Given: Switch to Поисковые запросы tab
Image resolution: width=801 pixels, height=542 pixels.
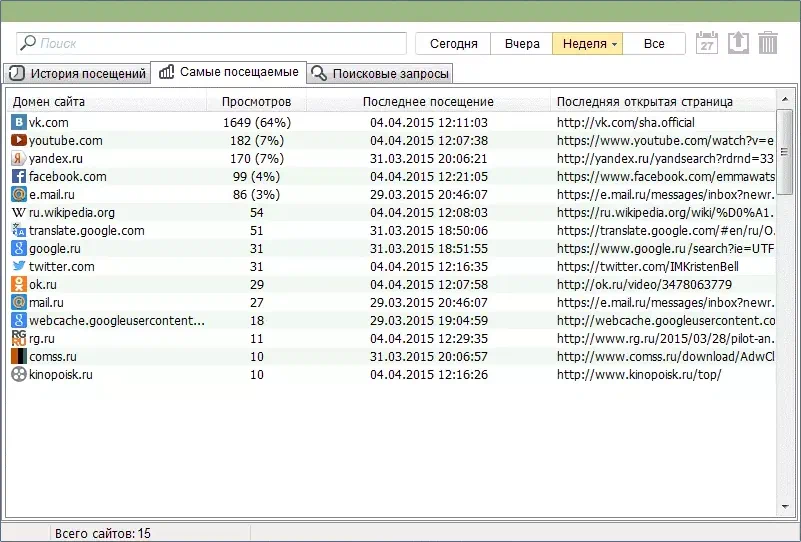Looking at the screenshot, I should click(x=380, y=74).
